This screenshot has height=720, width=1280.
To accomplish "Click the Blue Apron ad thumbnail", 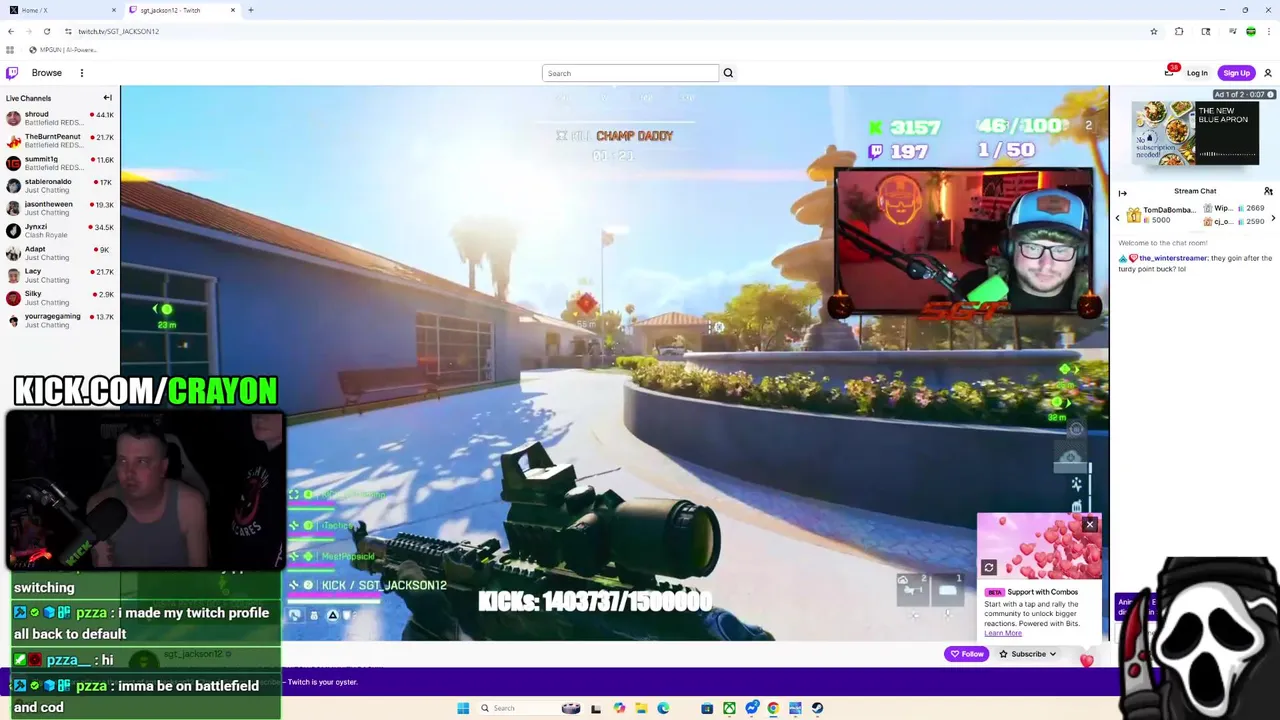I will tap(1196, 133).
